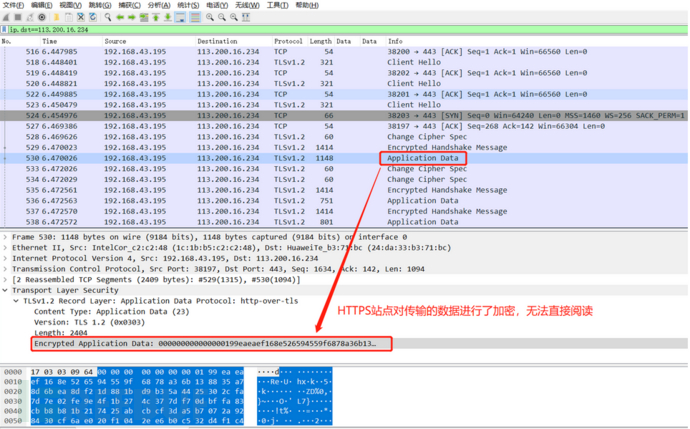The width and height of the screenshot is (690, 429).
Task: Click the capture options gear icon
Action: [x=42, y=17]
